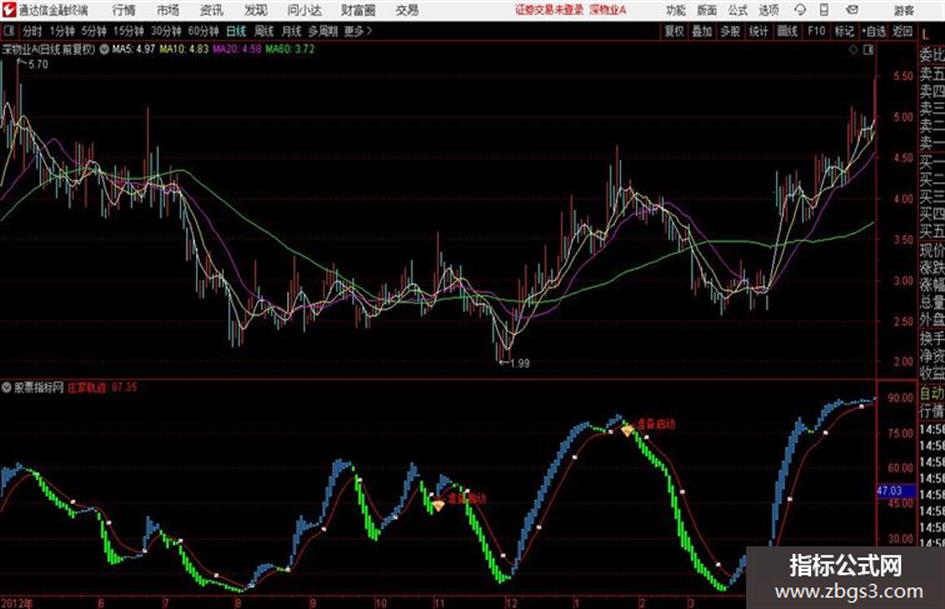Select the 周线 period tab
The width and height of the screenshot is (945, 609).
click(264, 31)
